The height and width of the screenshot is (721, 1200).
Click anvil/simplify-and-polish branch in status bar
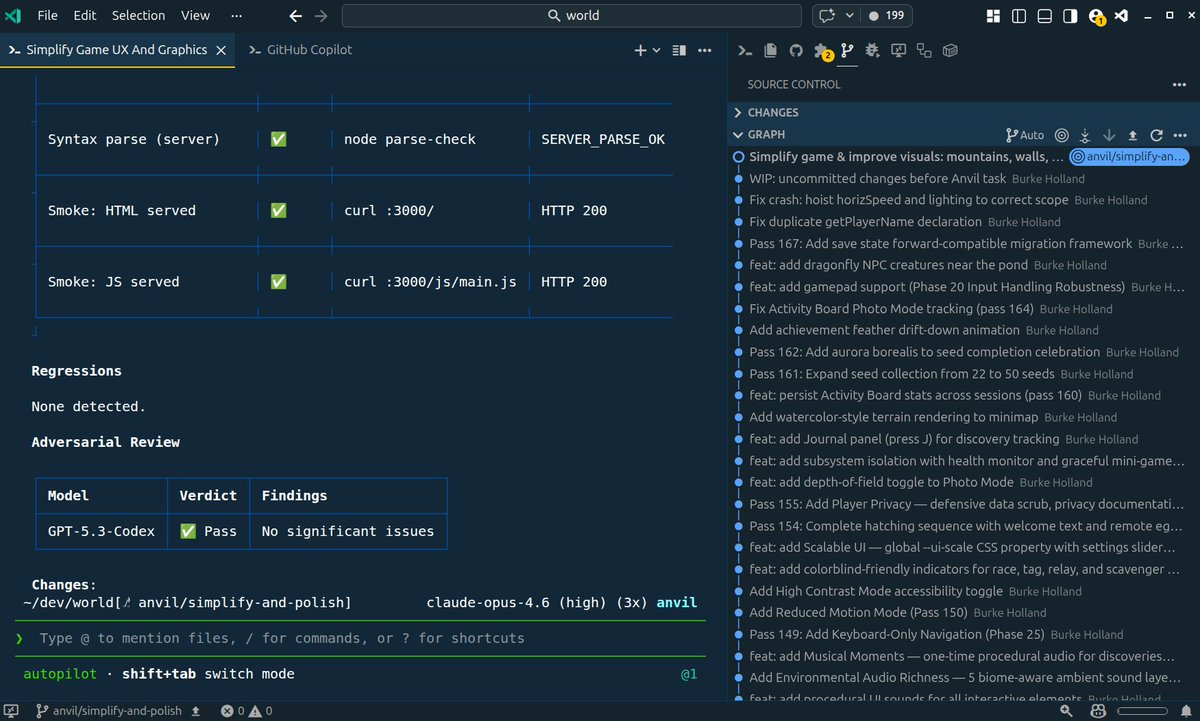click(110, 711)
